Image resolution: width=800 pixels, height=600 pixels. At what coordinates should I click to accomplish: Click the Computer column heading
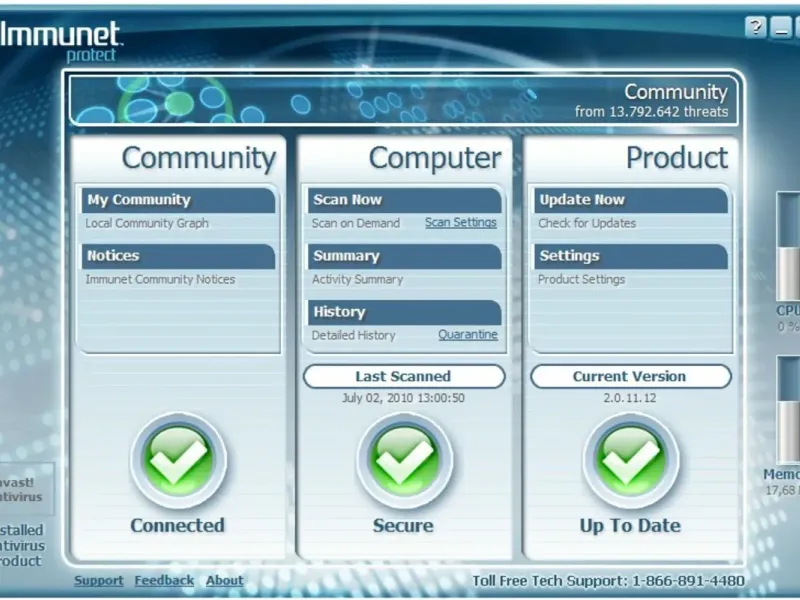click(435, 158)
